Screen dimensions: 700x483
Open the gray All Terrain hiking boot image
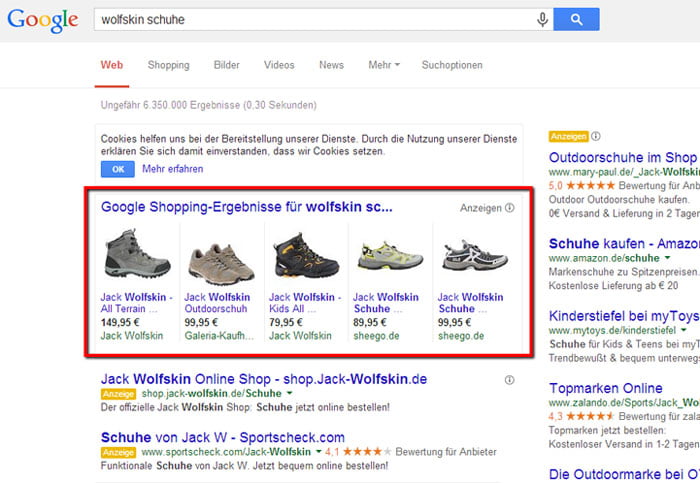pyautogui.click(x=137, y=255)
